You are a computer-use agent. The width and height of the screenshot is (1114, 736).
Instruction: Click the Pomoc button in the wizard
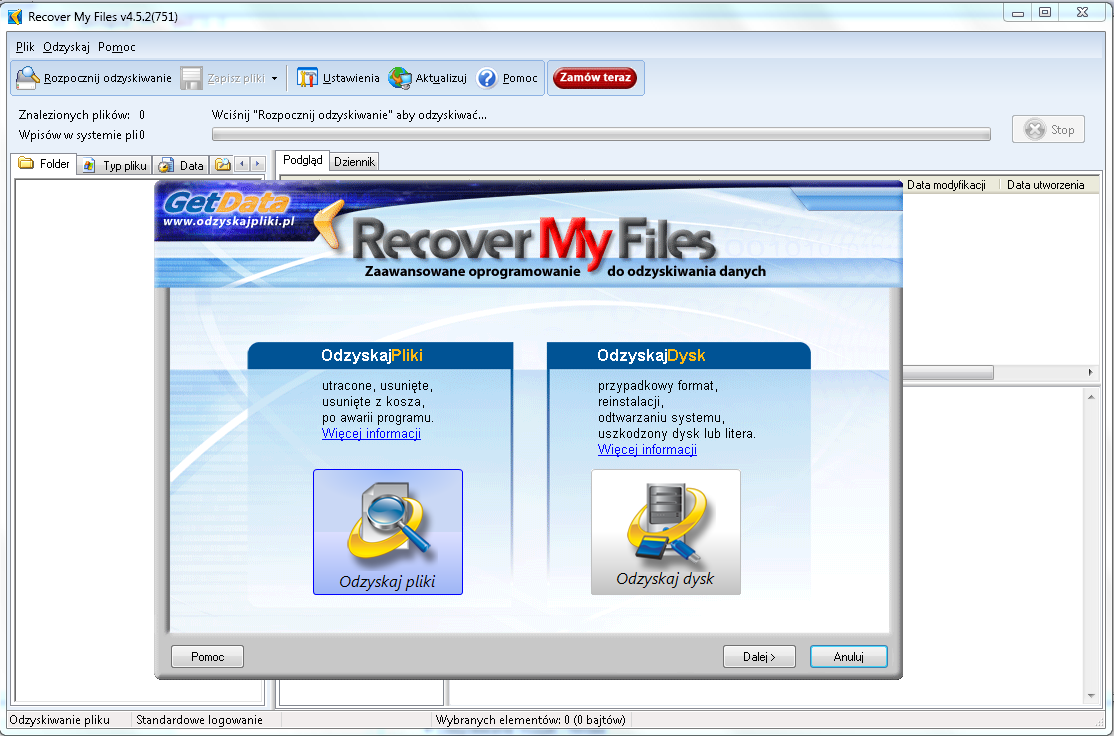tap(207, 656)
